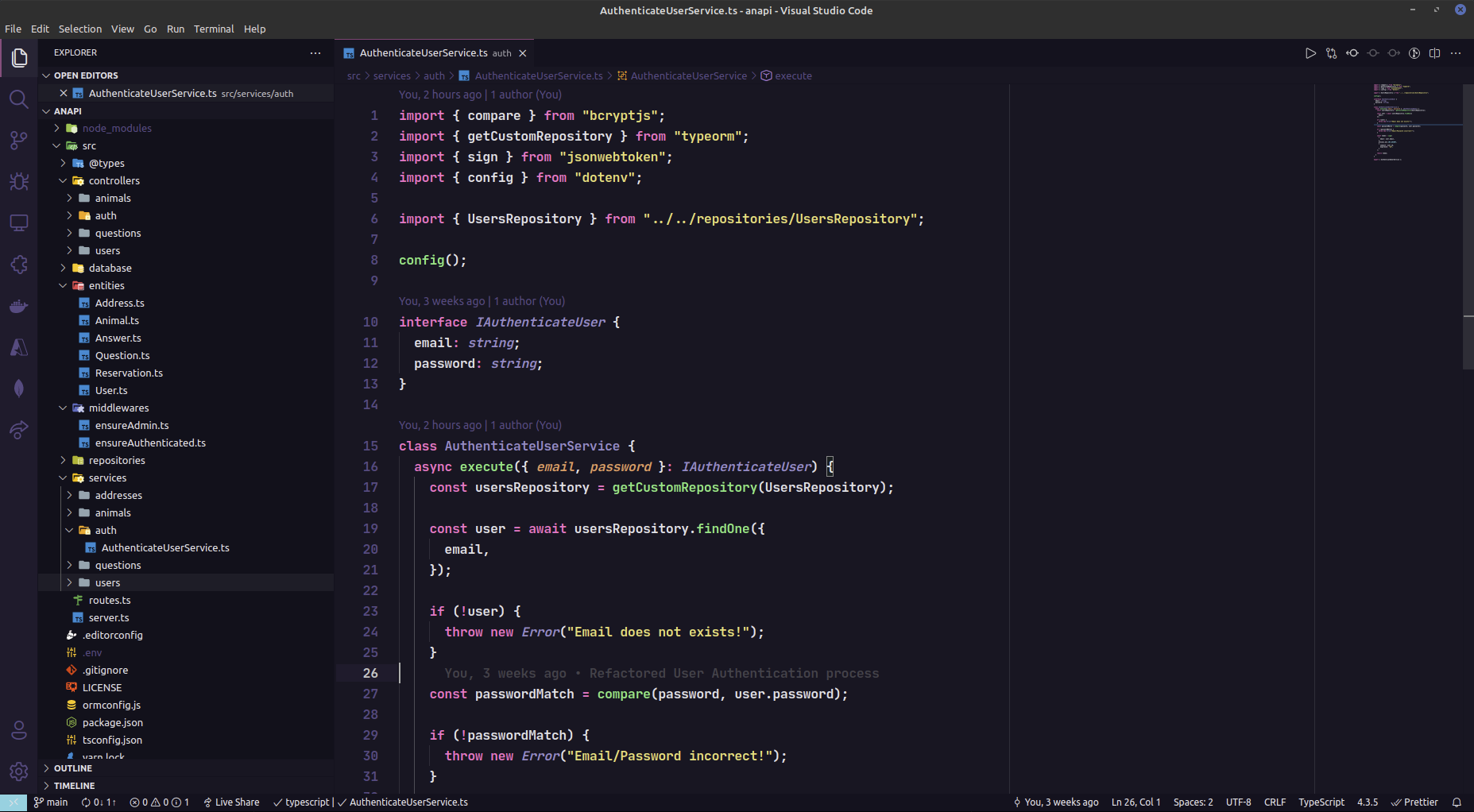1474x812 pixels.
Task: Click the notifications bell in status bar
Action: coord(1457,802)
